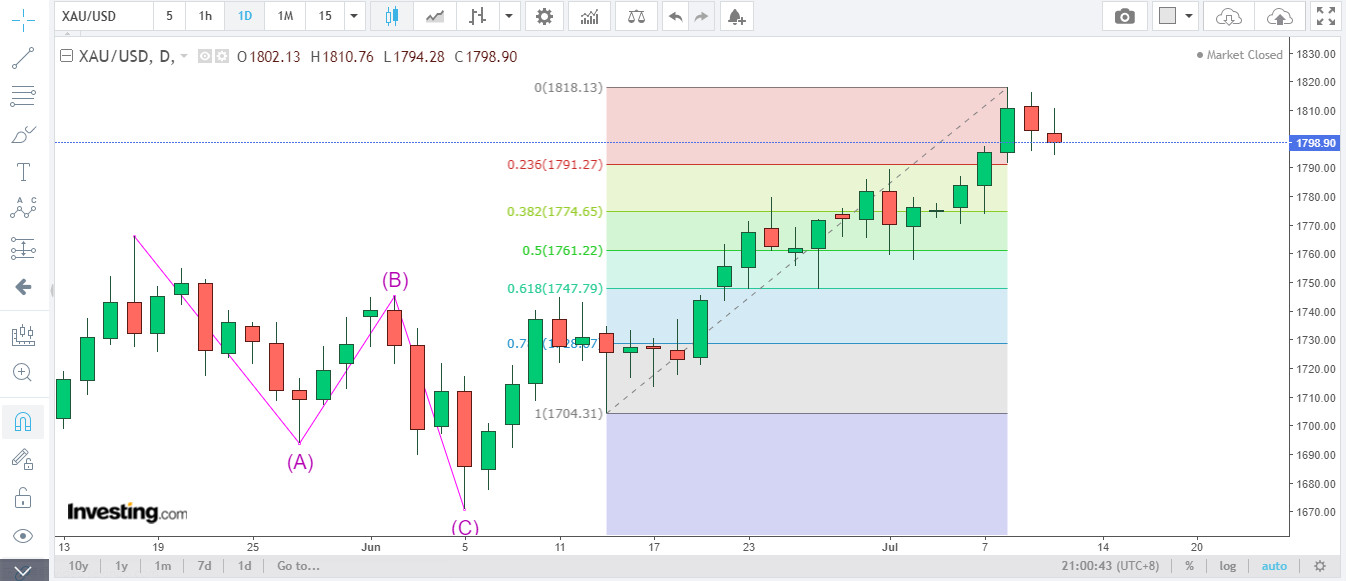Set time range to 10y
Image resolution: width=1363 pixels, height=581 pixels.
(78, 566)
